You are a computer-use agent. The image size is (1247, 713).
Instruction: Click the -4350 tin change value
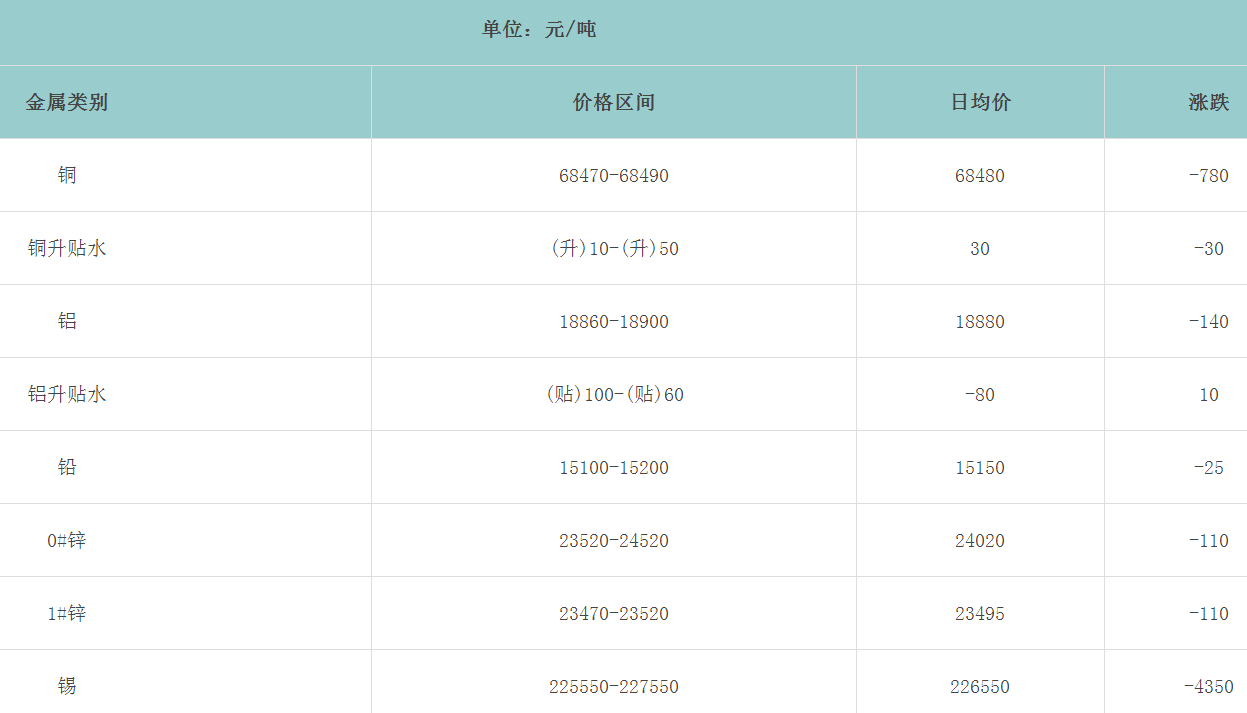coord(1208,687)
